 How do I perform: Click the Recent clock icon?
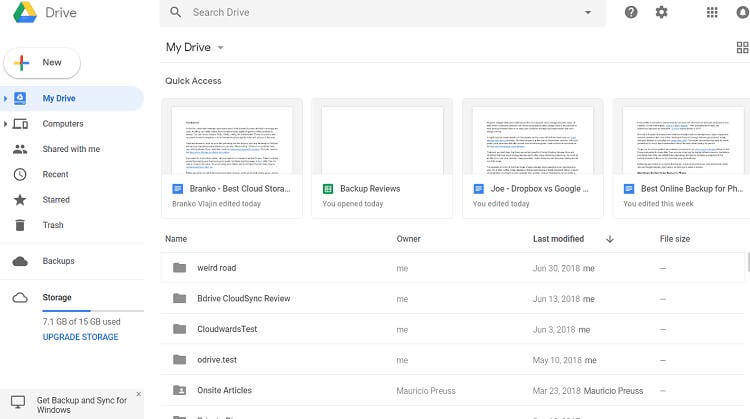tap(20, 175)
